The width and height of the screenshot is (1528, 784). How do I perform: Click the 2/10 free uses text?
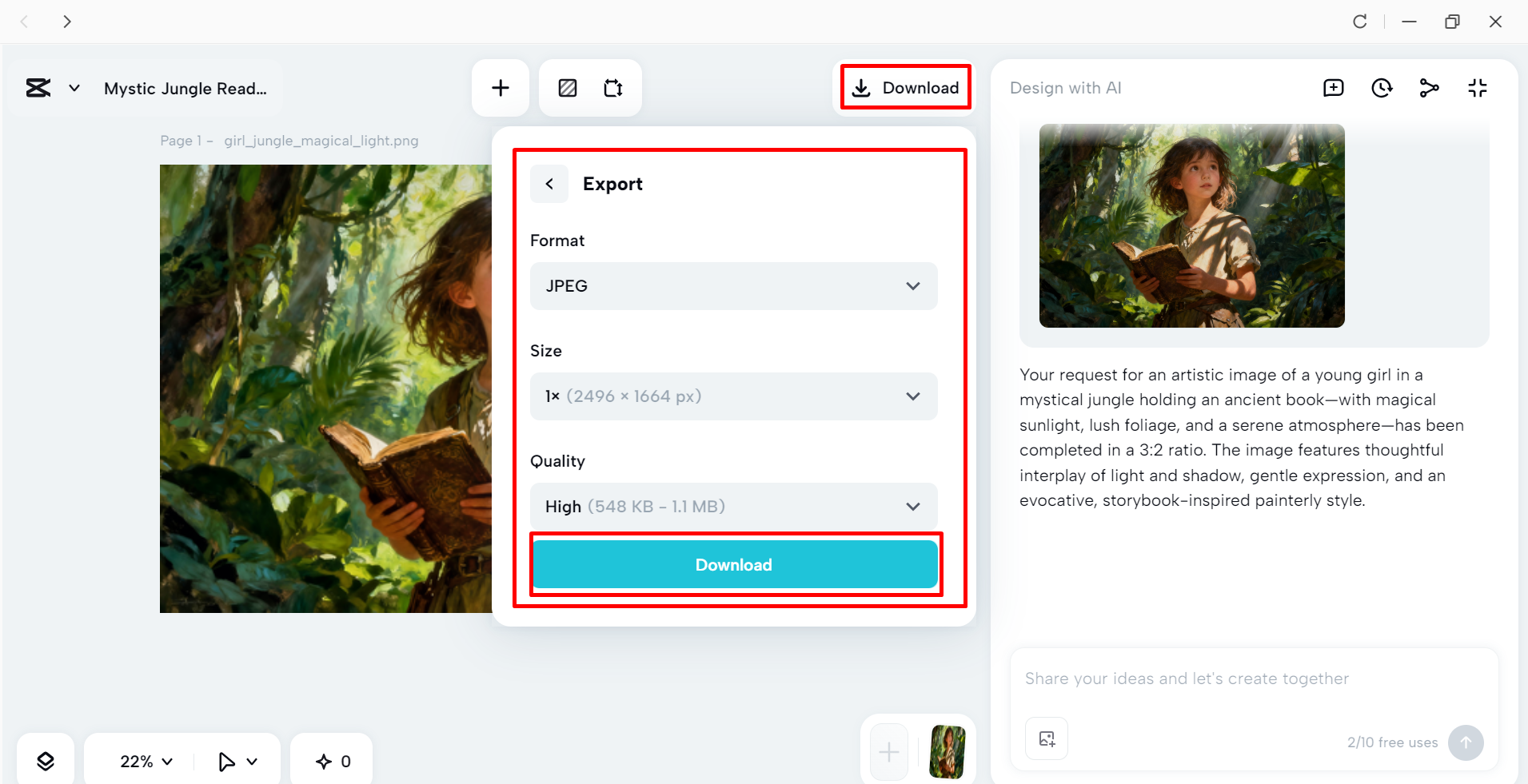(1392, 742)
